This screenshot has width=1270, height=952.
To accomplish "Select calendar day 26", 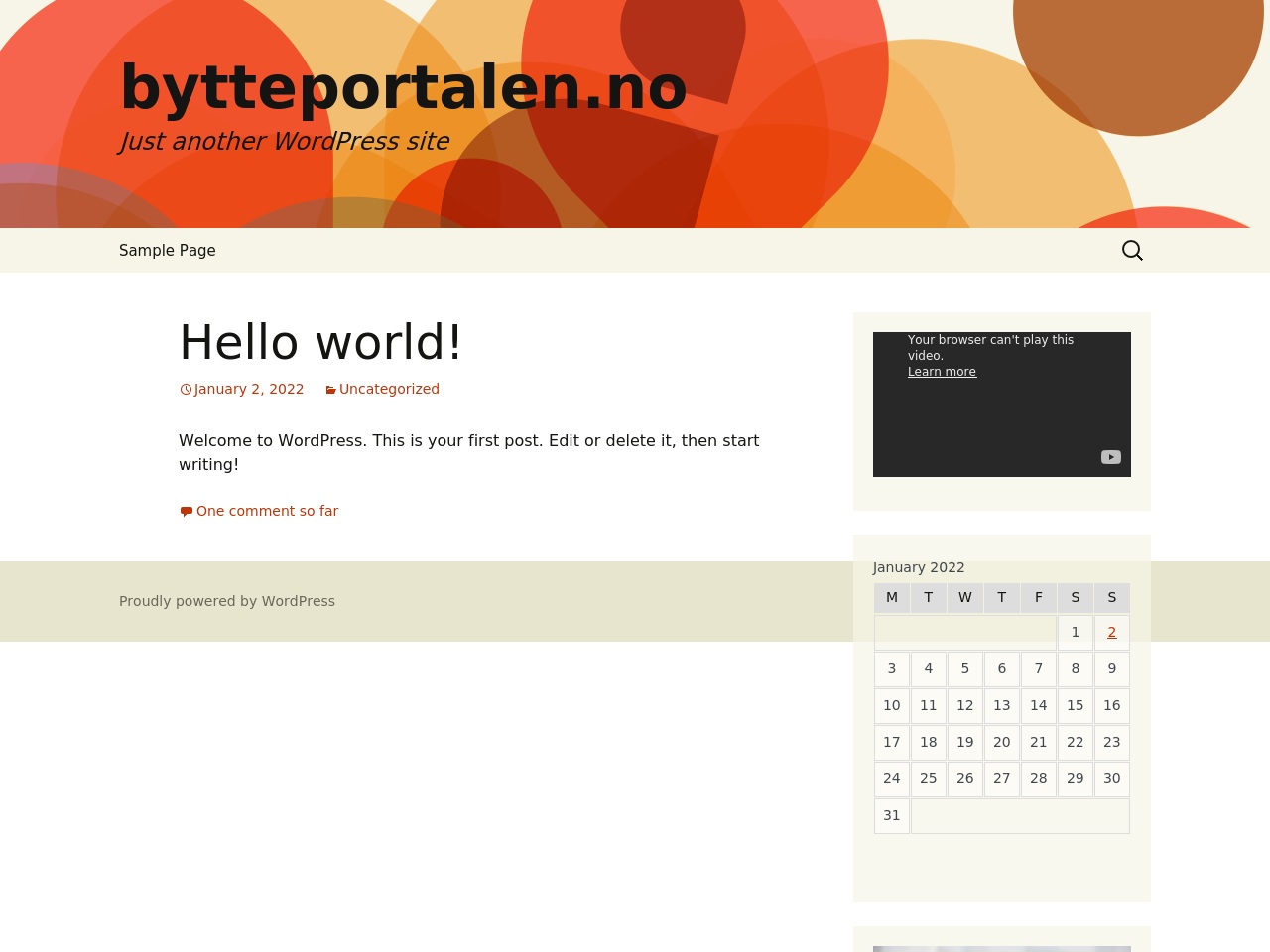I will (965, 778).
